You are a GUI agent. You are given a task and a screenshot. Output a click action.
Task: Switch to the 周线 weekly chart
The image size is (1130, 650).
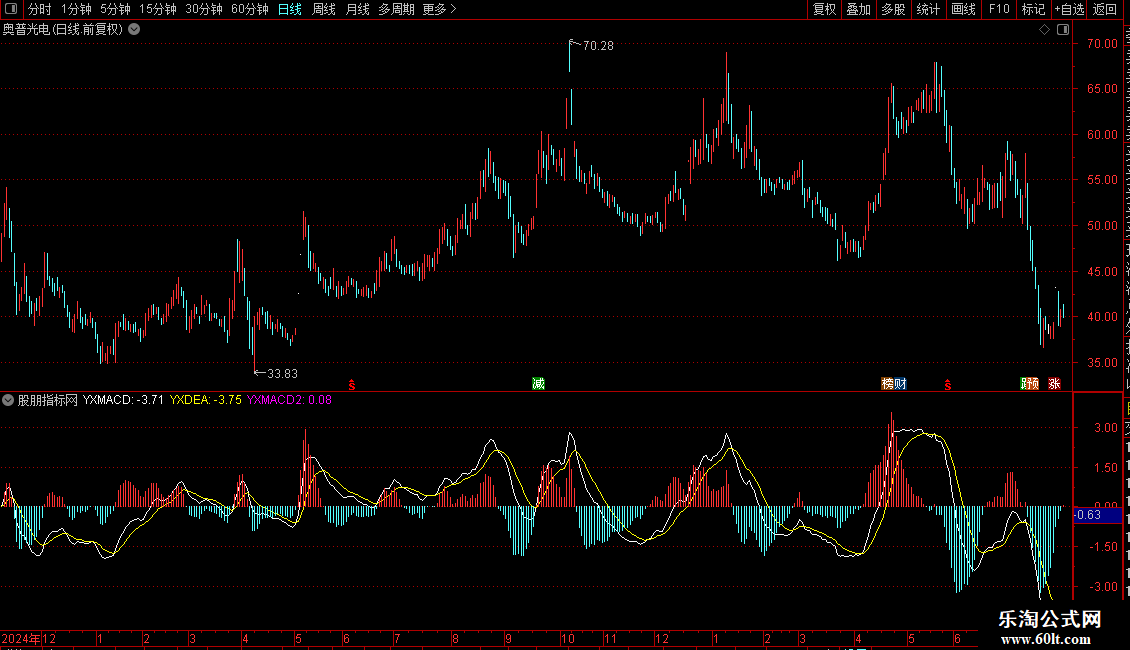tap(324, 9)
